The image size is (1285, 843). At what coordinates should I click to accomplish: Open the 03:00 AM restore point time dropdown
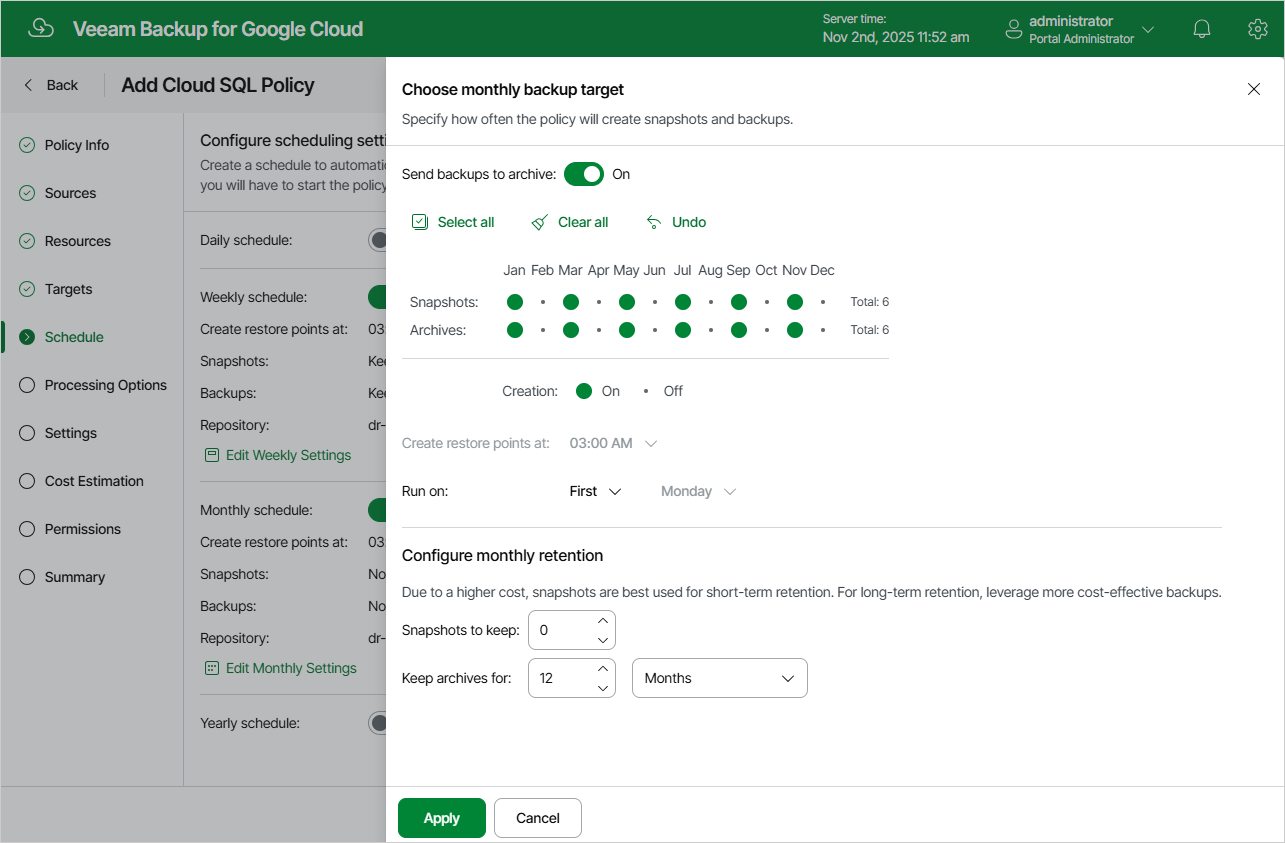click(x=614, y=443)
